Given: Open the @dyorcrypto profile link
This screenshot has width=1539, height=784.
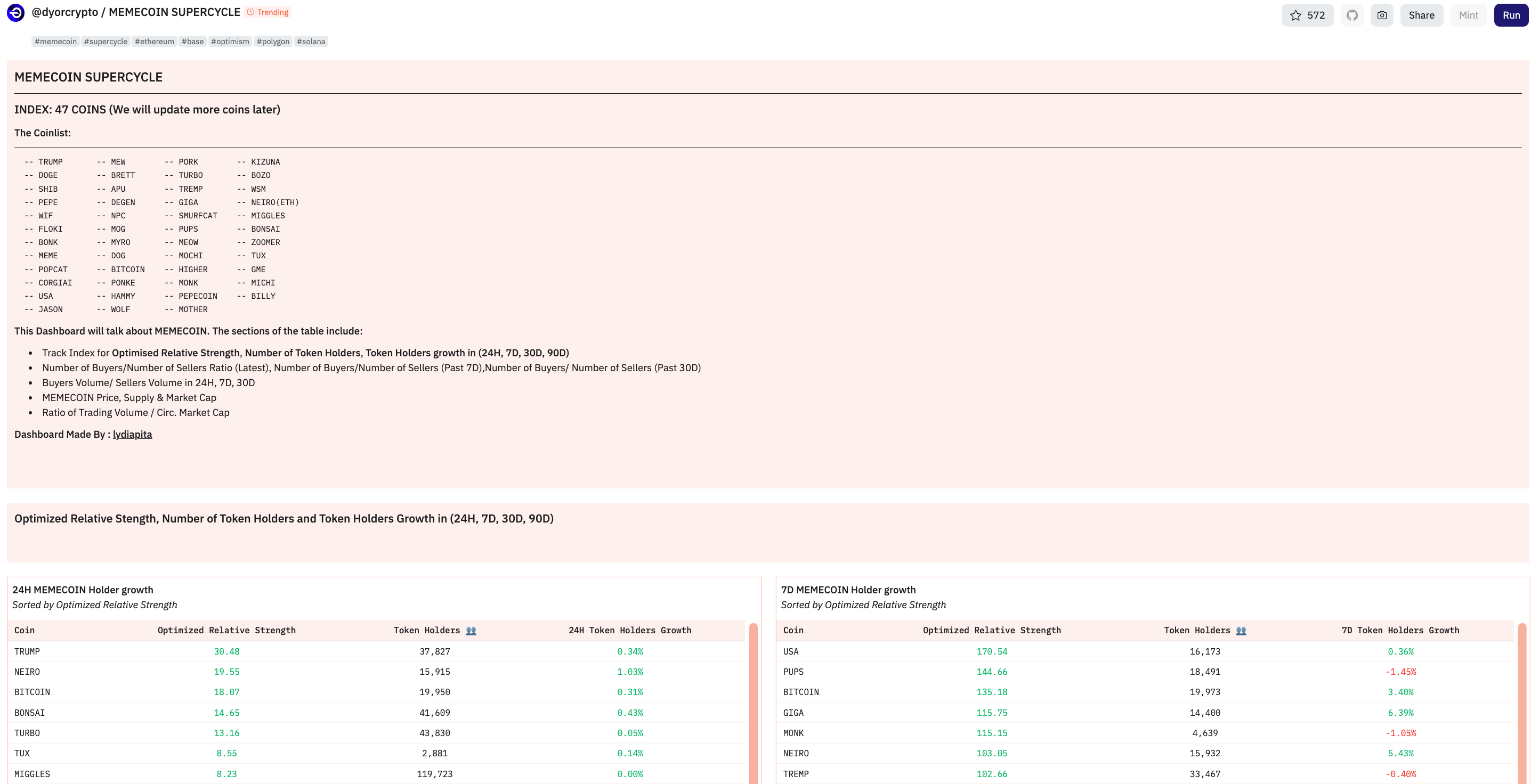Looking at the screenshot, I should click(x=64, y=12).
